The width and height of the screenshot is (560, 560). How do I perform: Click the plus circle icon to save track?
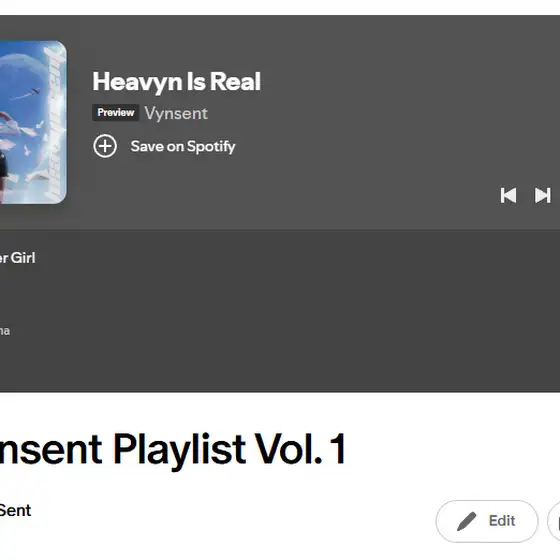click(x=105, y=146)
